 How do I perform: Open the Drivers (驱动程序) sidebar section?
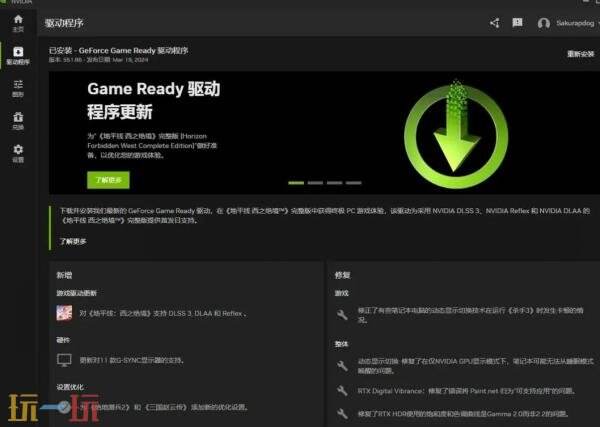point(18,56)
